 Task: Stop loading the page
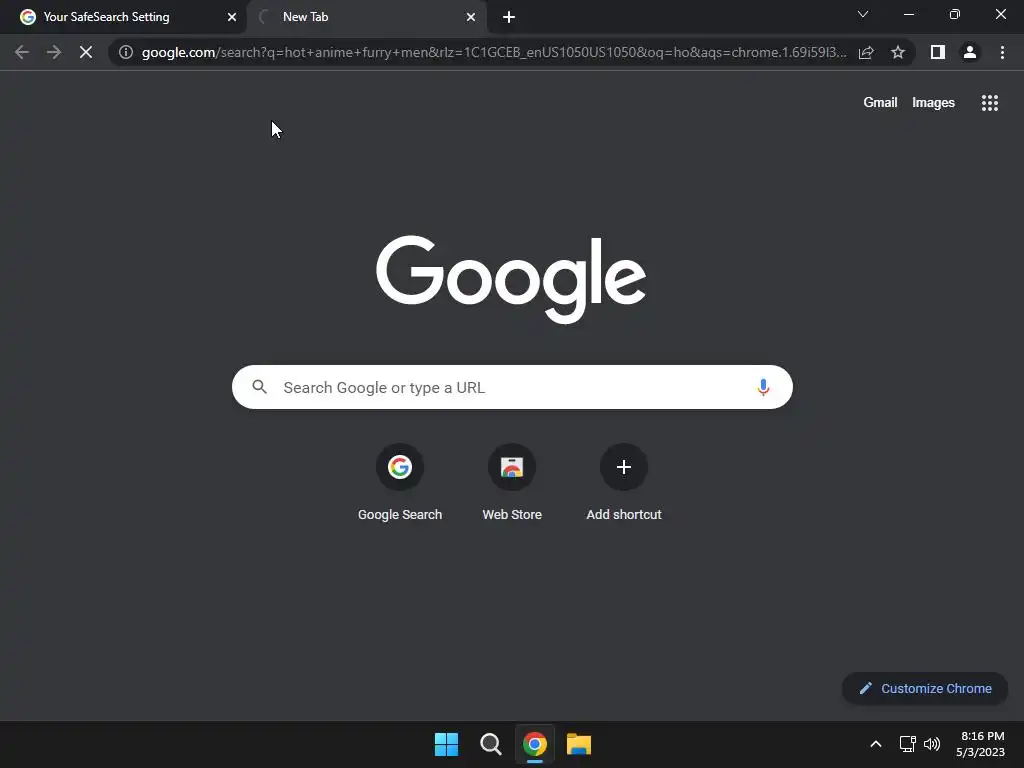coord(86,52)
